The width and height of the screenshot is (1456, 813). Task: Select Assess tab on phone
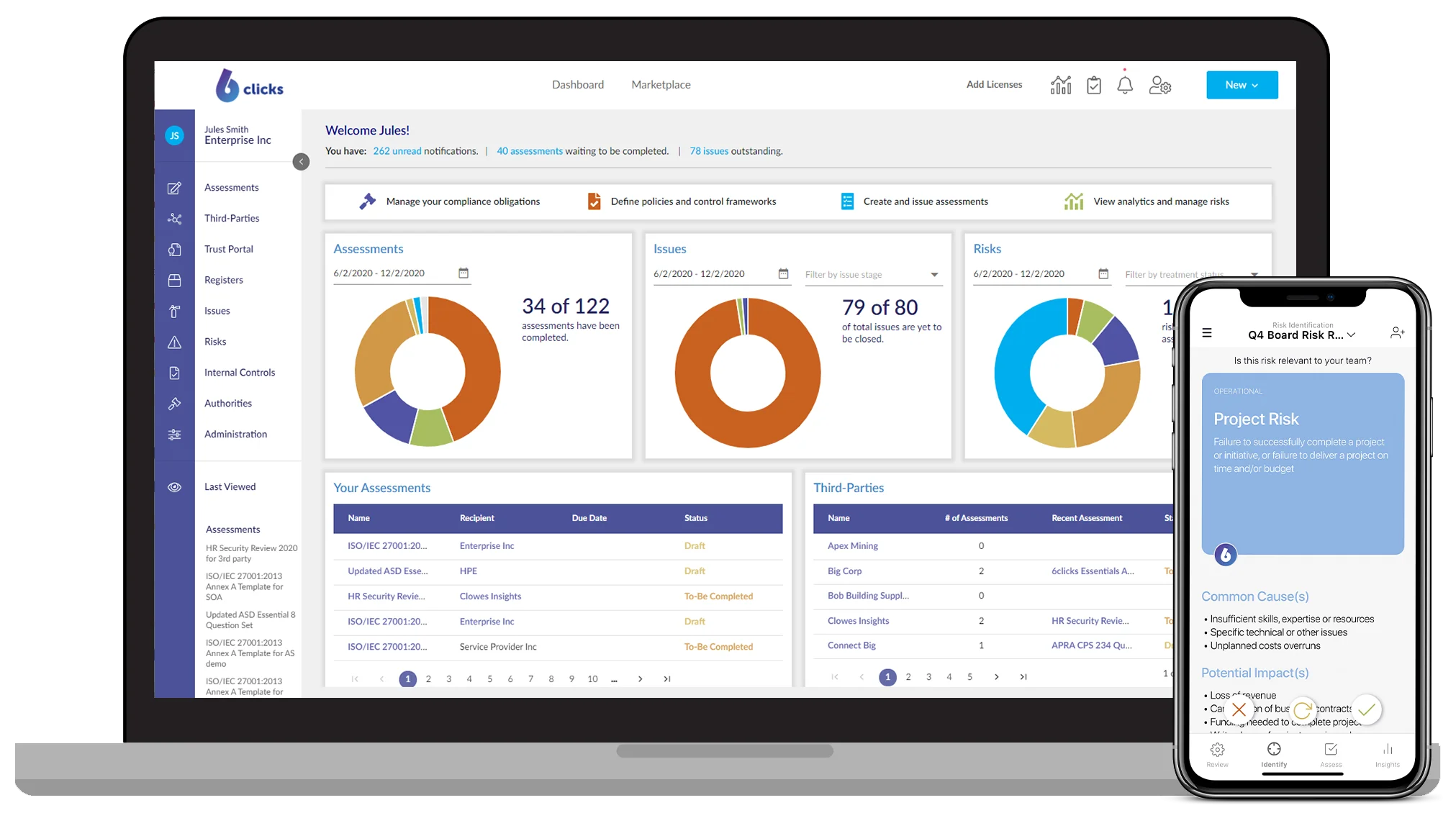[x=1331, y=755]
